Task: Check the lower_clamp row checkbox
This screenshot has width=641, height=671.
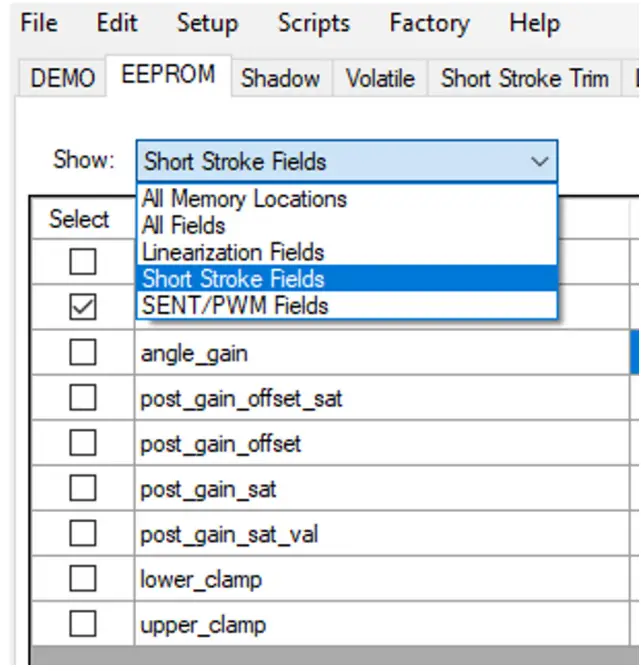Action: point(83,579)
